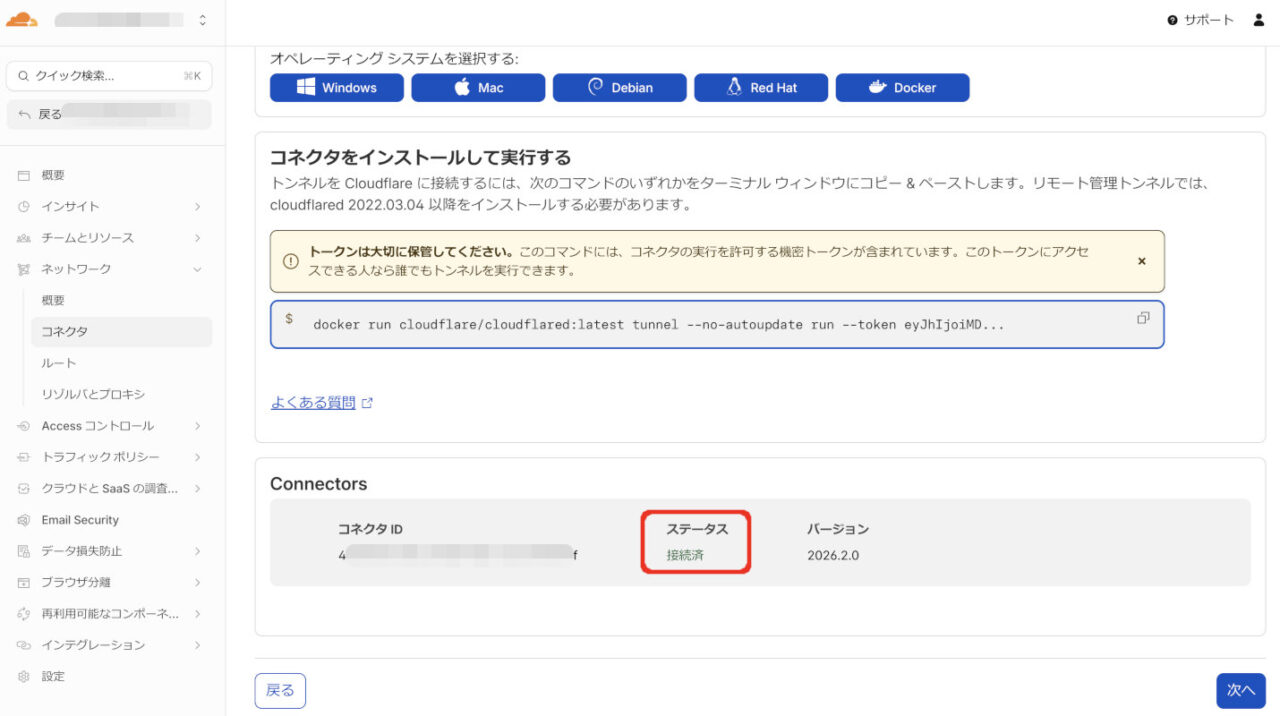Click the docker run command text box
This screenshot has height=716, width=1280.
717,325
